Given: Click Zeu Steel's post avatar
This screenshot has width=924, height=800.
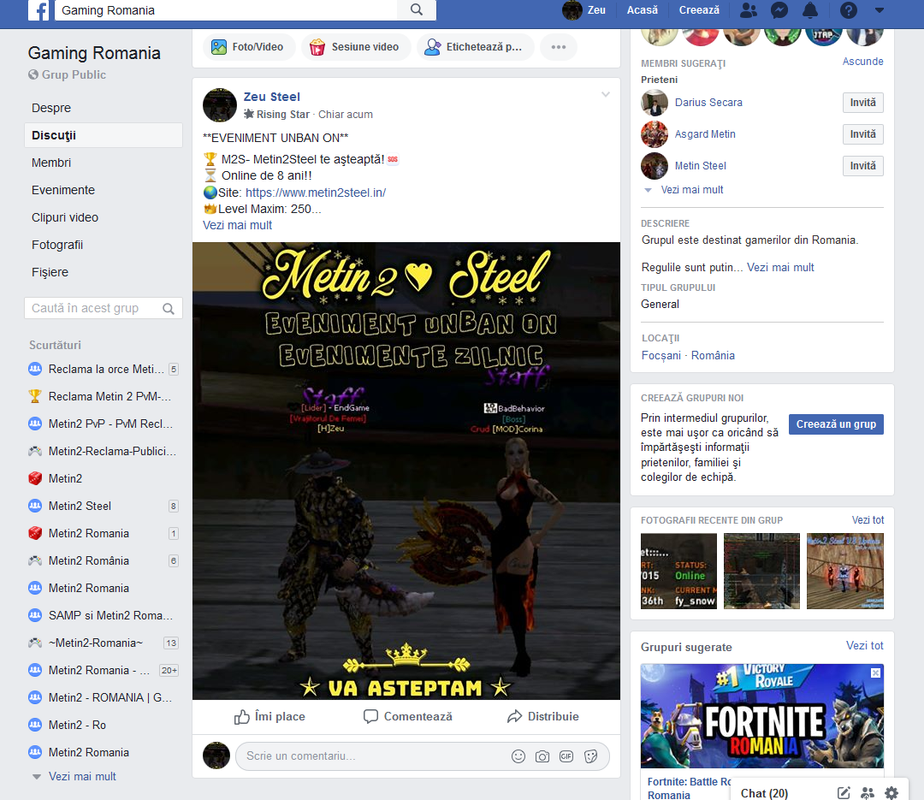Looking at the screenshot, I should pos(220,105).
